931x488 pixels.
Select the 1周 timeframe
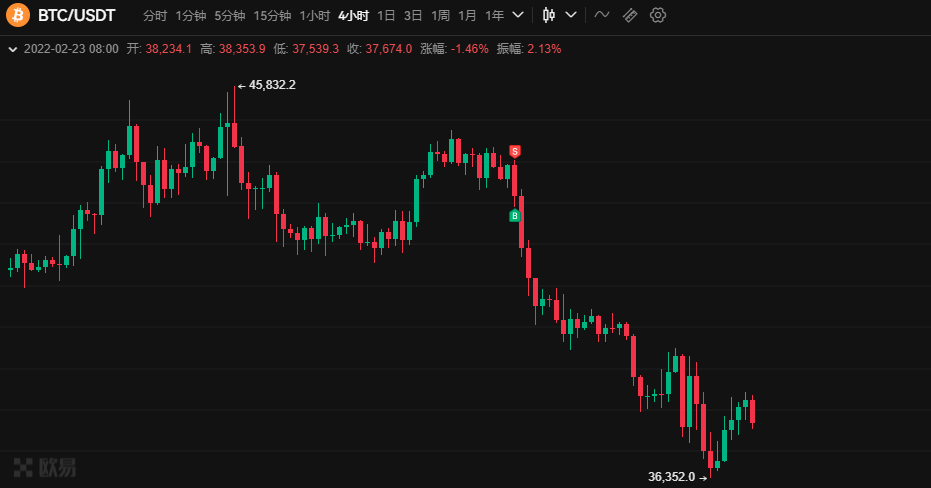pos(440,15)
